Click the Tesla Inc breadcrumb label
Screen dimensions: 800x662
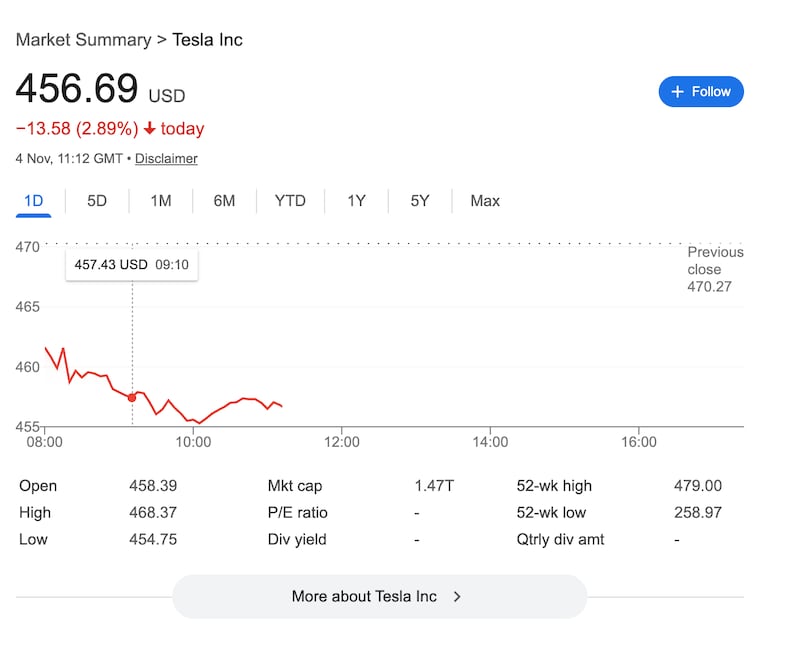point(207,39)
